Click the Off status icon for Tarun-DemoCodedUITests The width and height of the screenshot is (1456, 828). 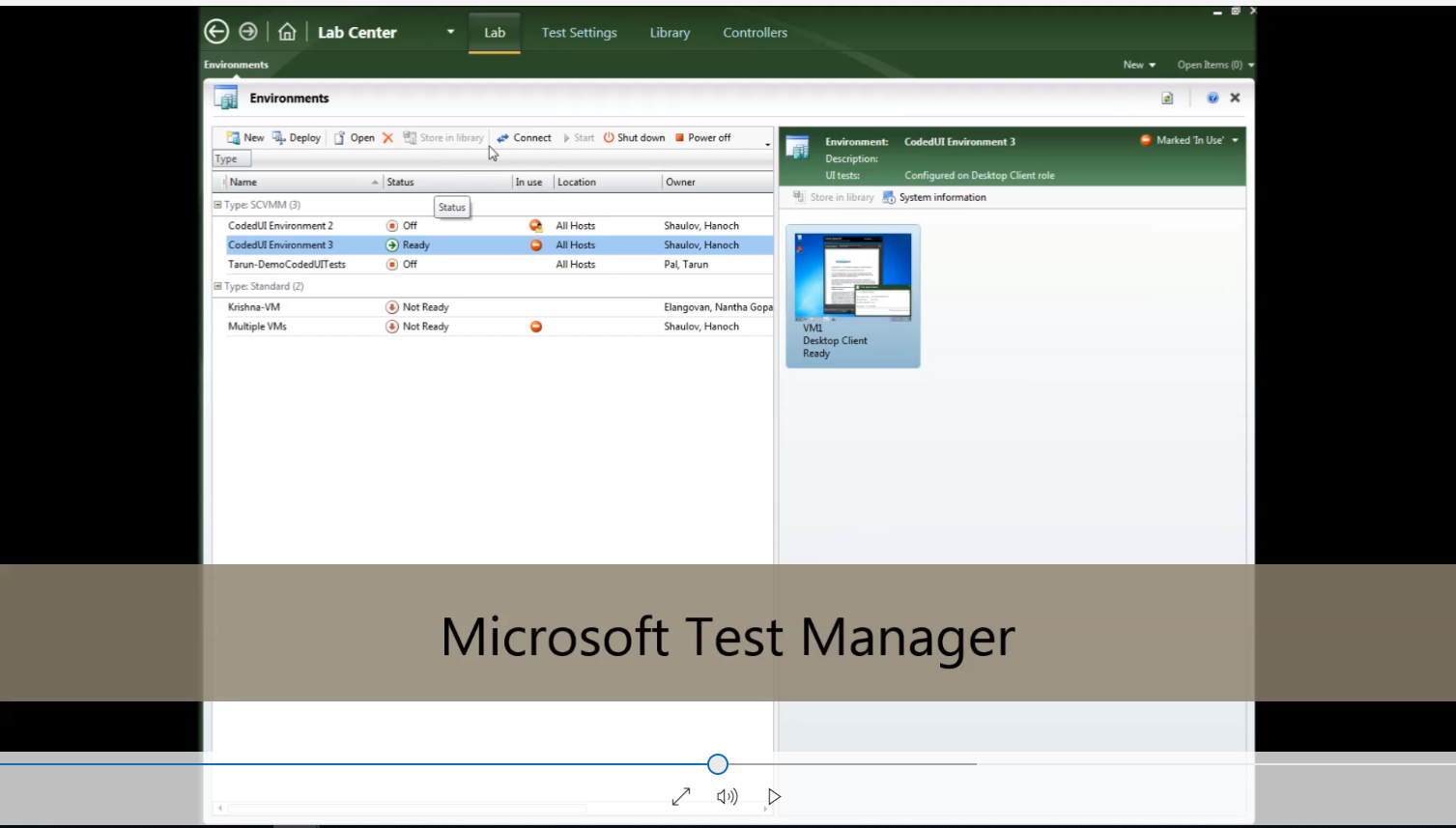tap(392, 265)
